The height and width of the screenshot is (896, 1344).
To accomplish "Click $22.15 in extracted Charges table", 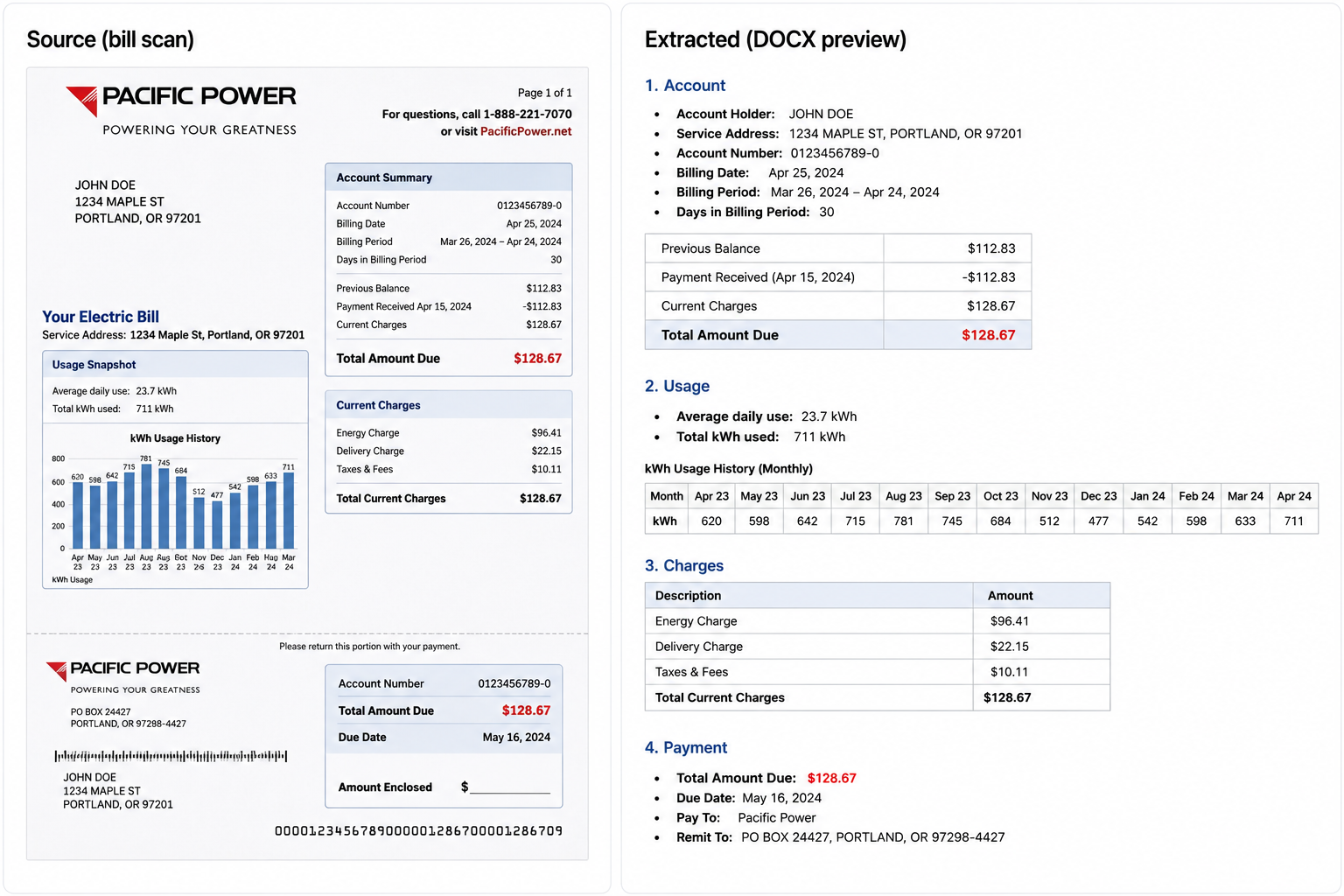I will 1010,647.
